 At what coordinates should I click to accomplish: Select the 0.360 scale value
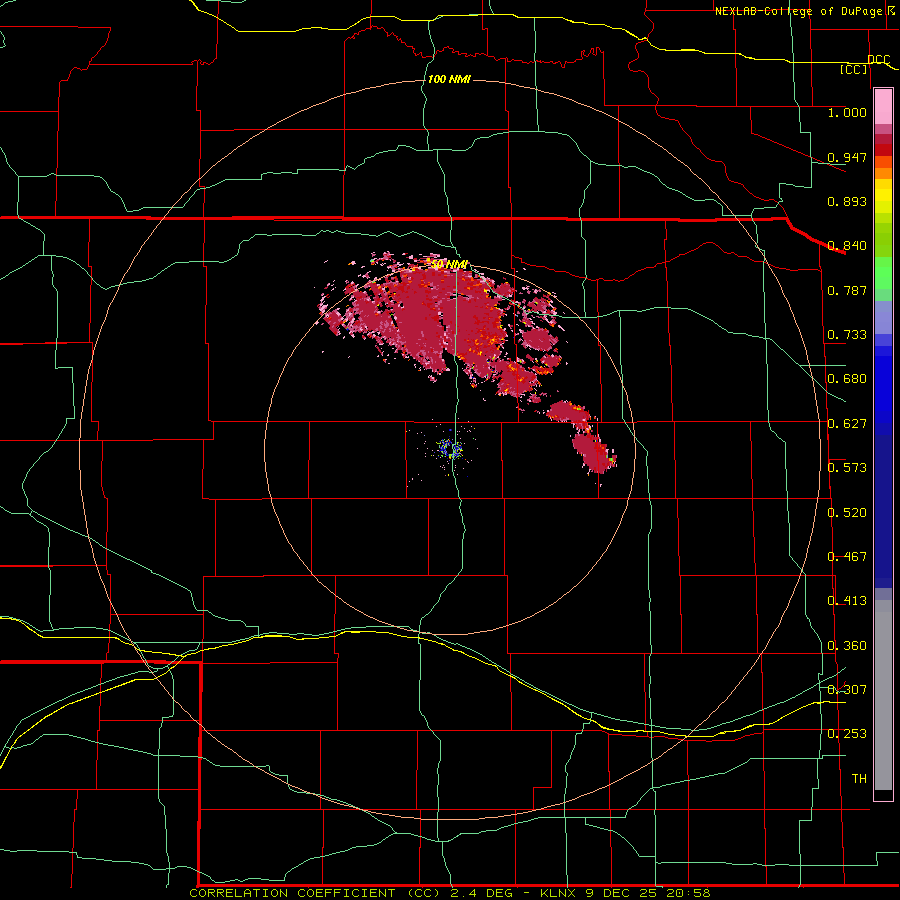[847, 646]
